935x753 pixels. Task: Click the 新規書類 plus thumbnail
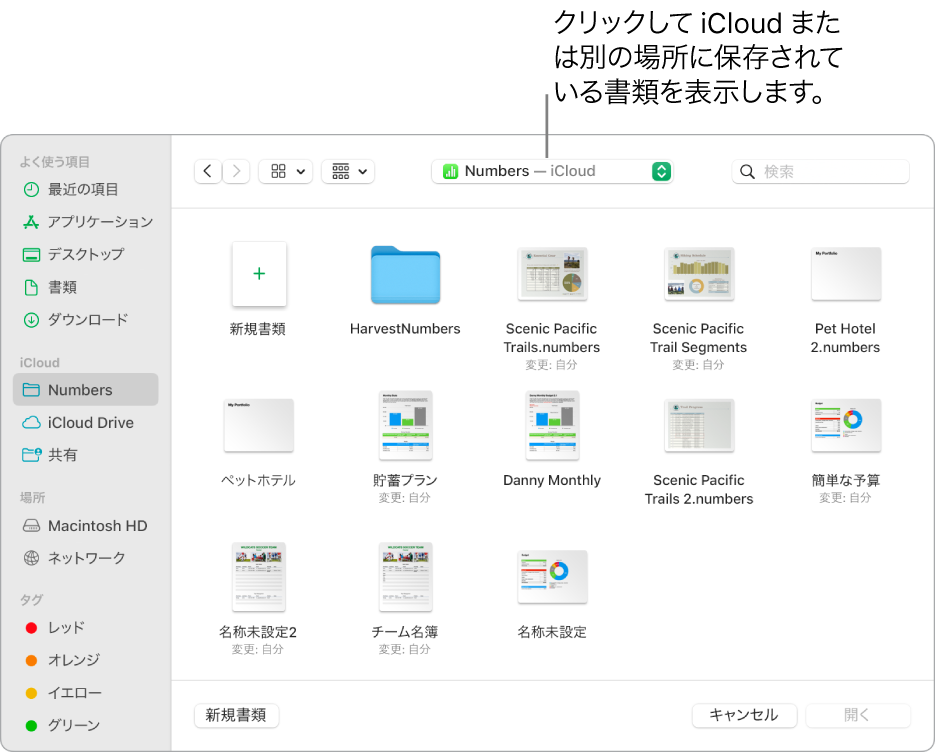[259, 274]
